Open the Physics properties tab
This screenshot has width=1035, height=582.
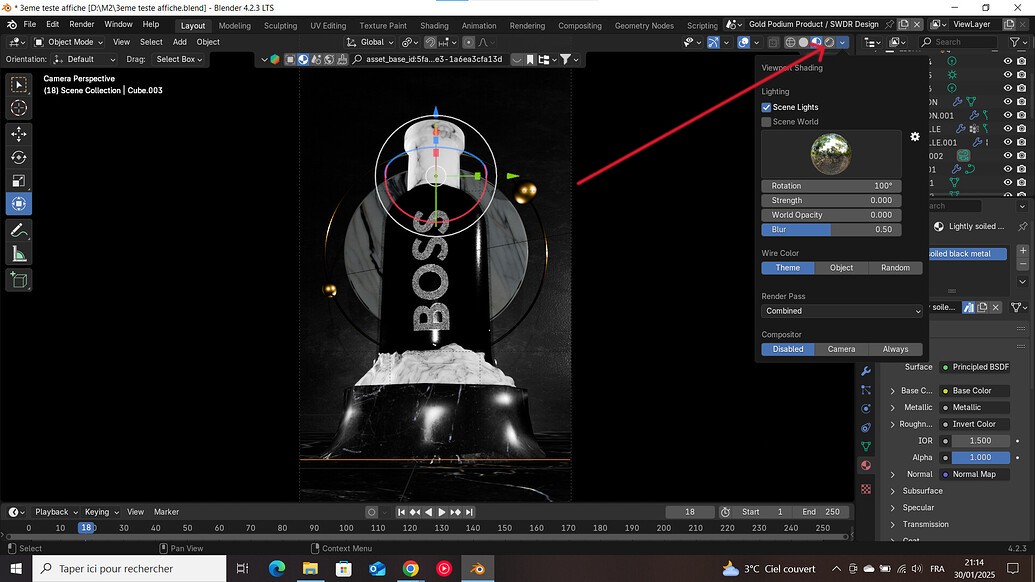[x=866, y=408]
